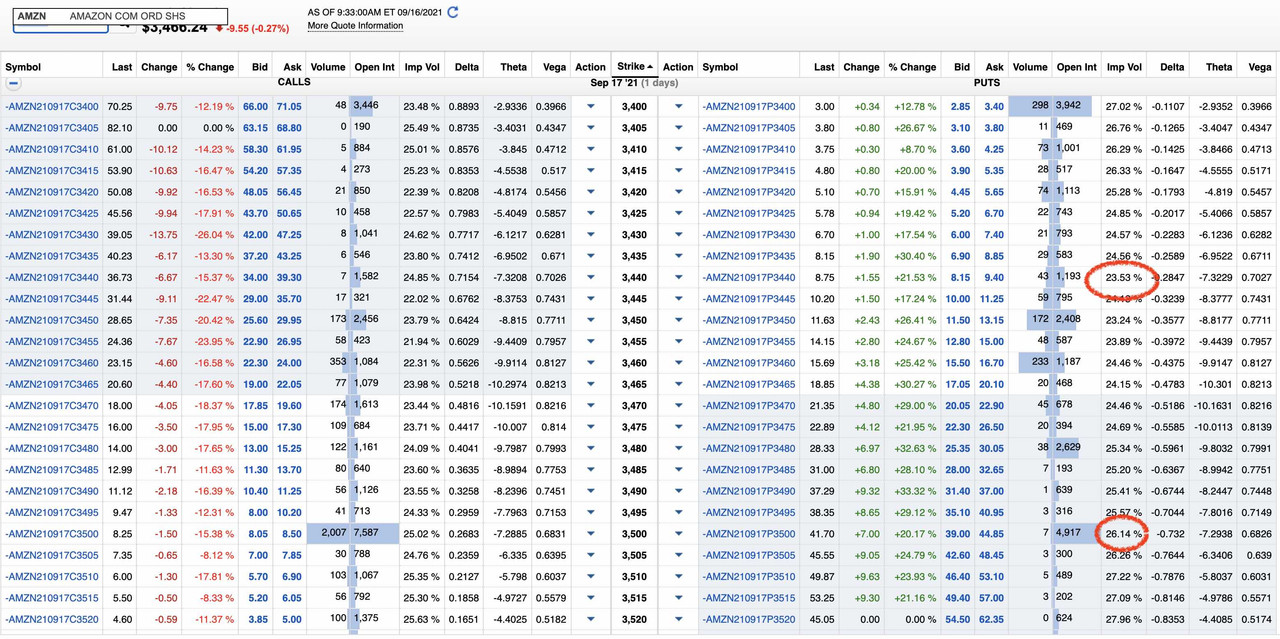Click the call ask price 71.05

[289, 106]
